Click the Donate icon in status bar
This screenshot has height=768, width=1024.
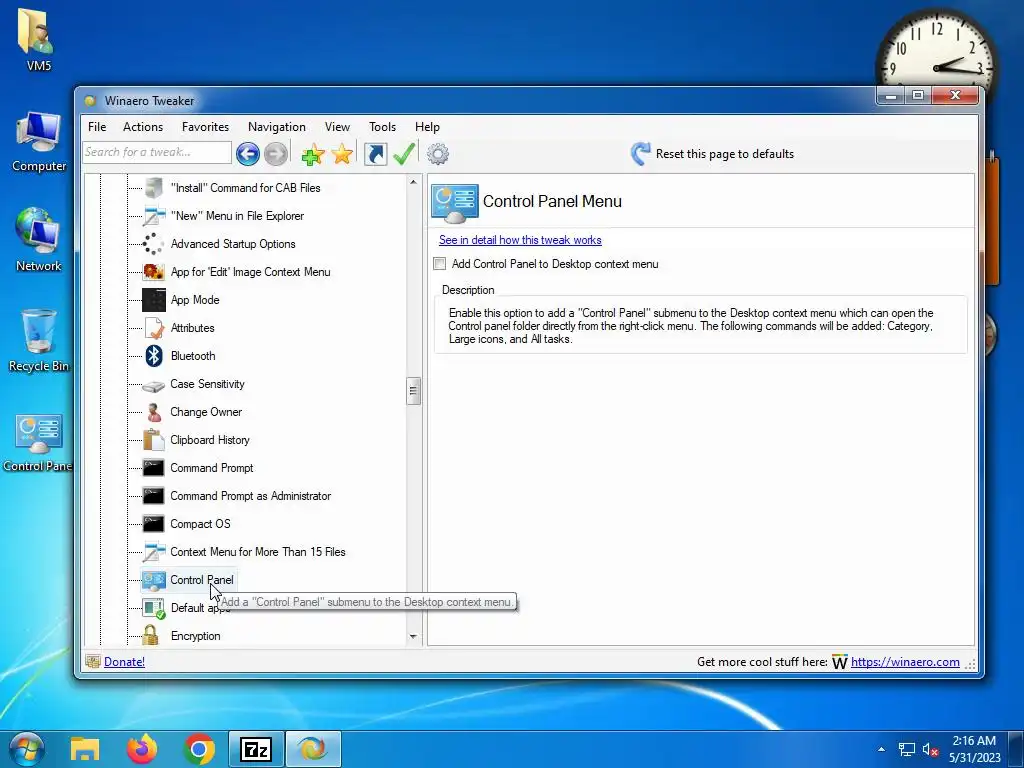93,662
